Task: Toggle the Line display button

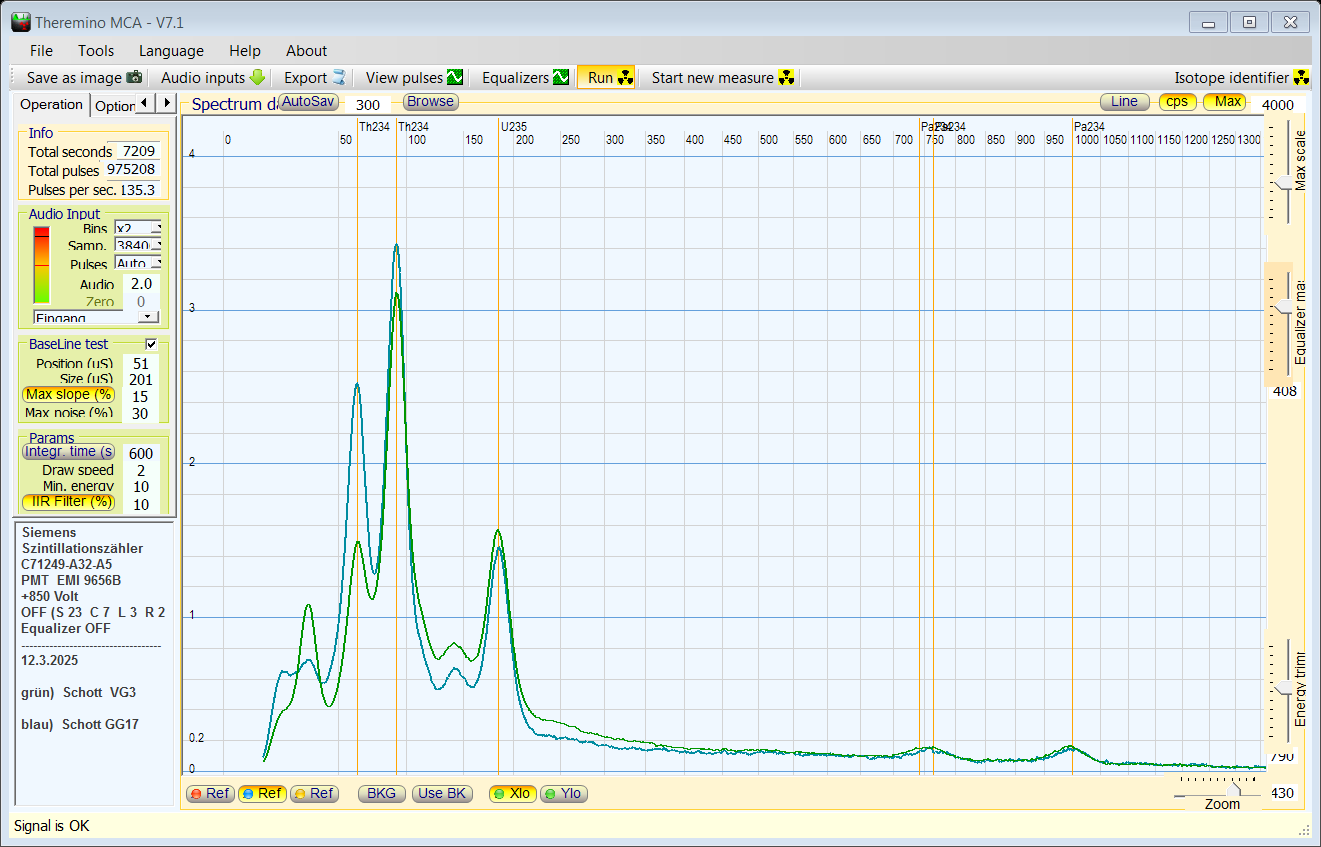Action: pyautogui.click(x=1124, y=102)
